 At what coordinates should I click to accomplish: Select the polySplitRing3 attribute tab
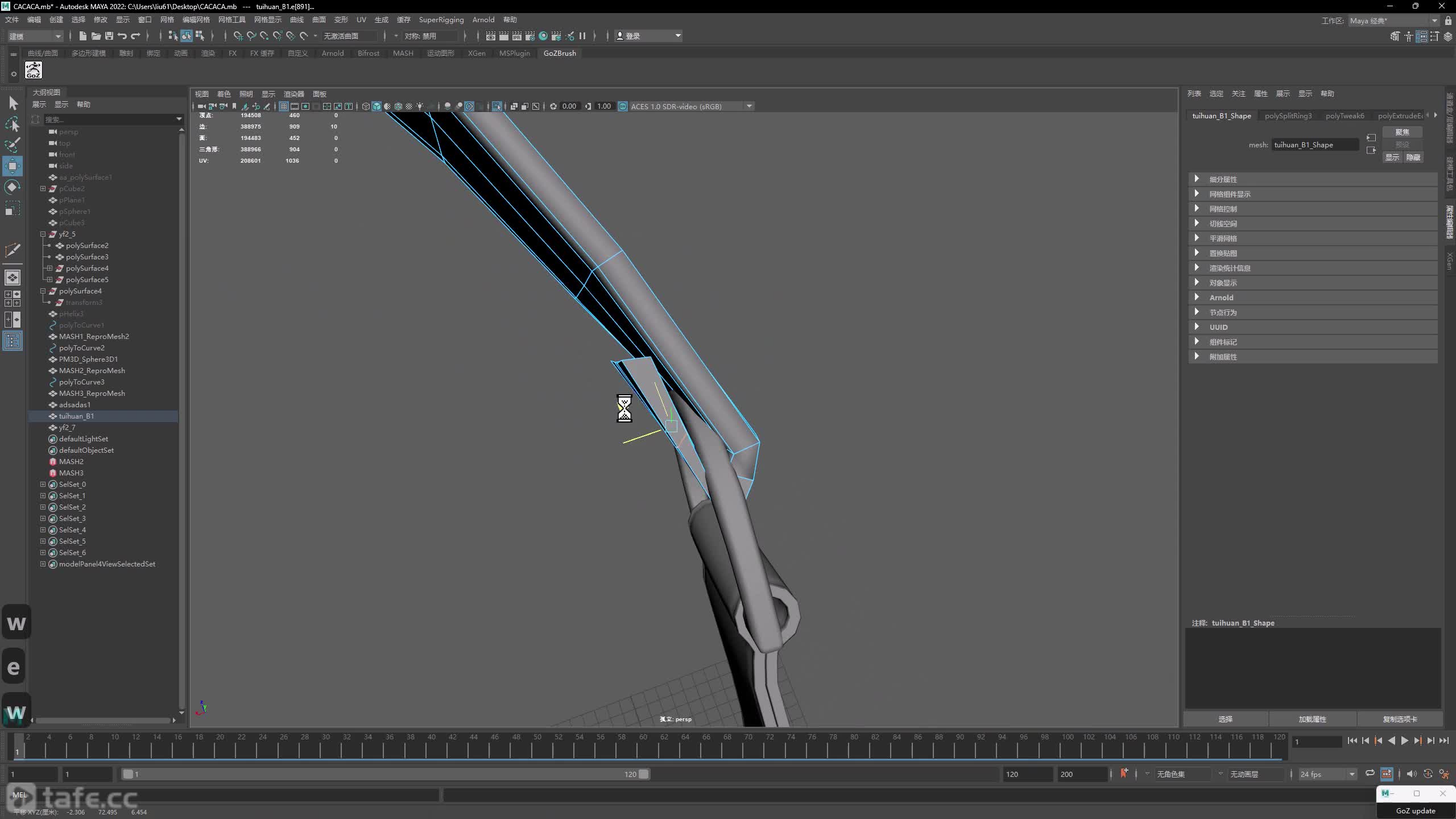point(1288,115)
